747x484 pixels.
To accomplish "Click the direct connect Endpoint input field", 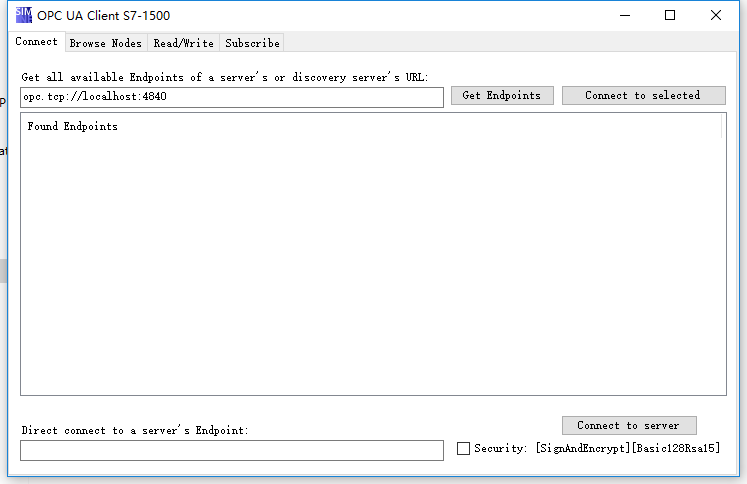I will click(x=232, y=450).
